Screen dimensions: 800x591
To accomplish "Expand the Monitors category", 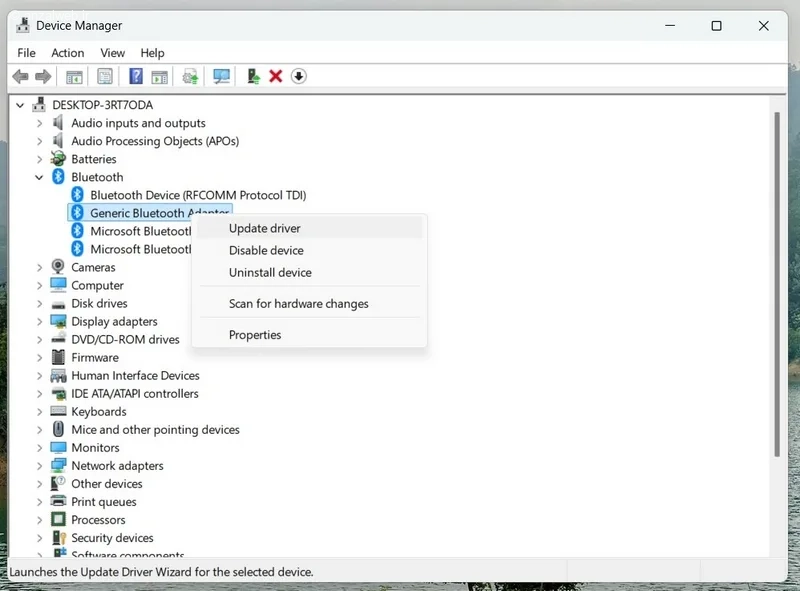I will [x=39, y=448].
